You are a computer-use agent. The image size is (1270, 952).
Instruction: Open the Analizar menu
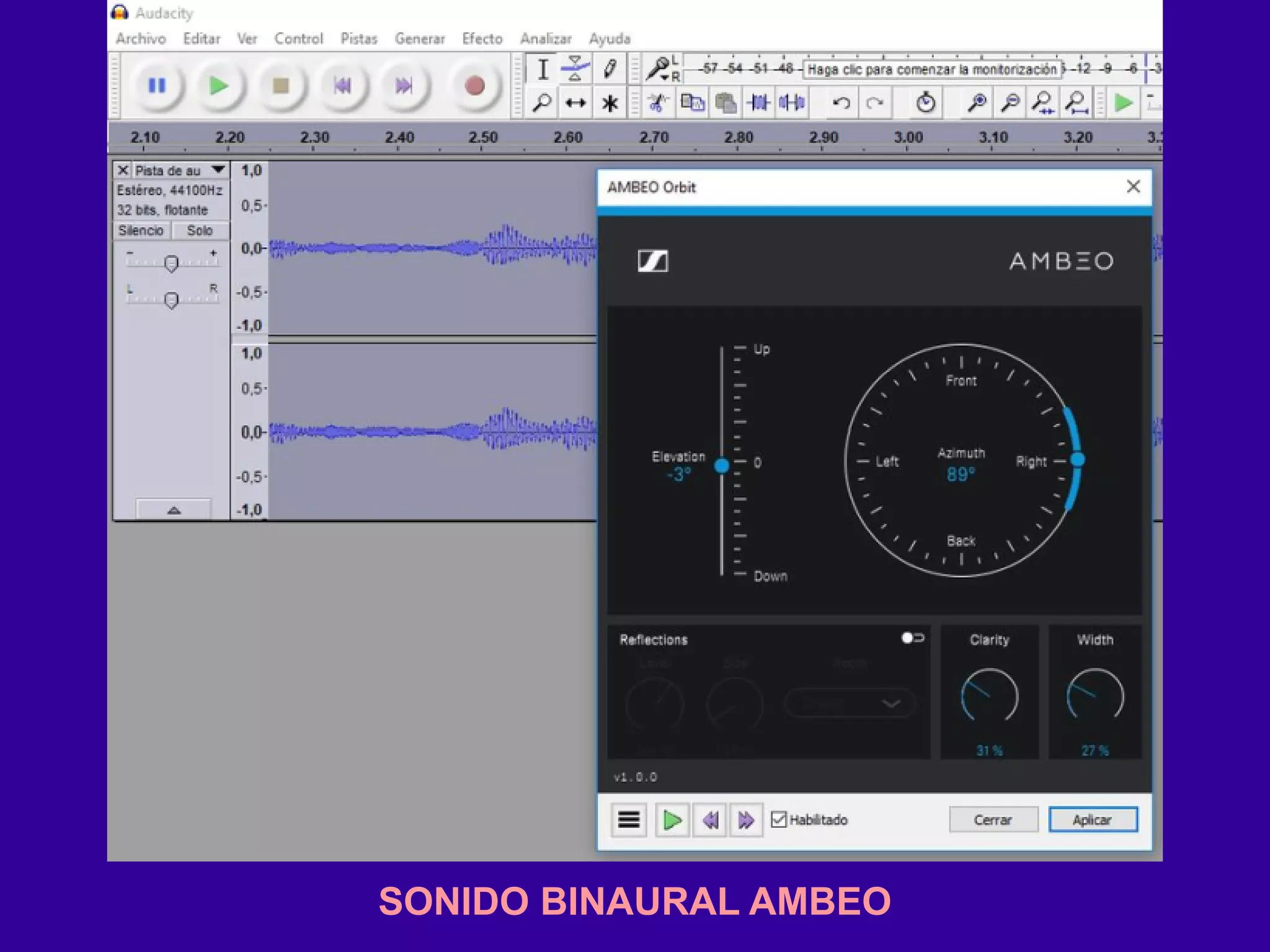[x=546, y=38]
